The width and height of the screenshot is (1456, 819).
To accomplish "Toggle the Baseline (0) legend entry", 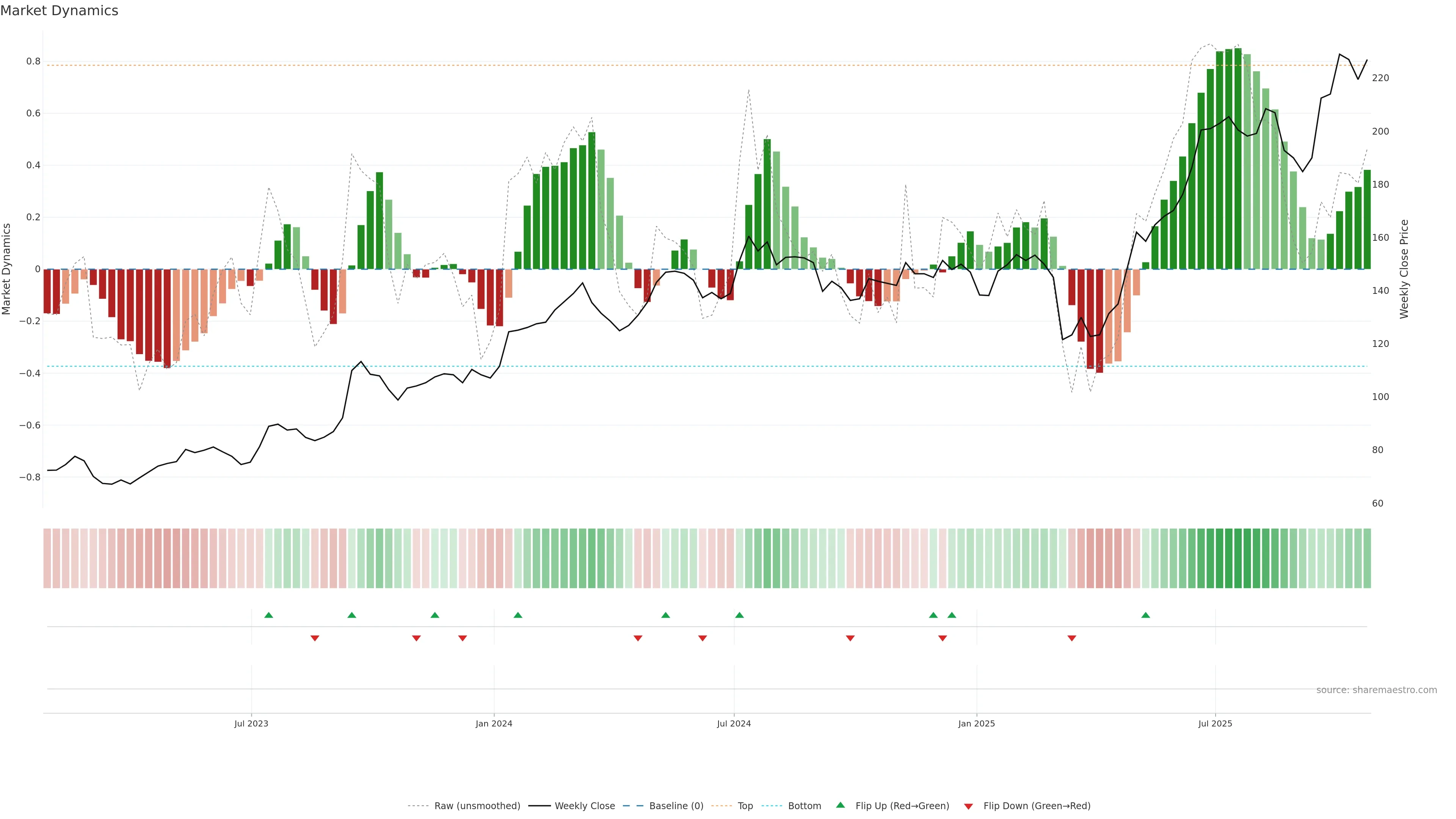I will pos(676,806).
